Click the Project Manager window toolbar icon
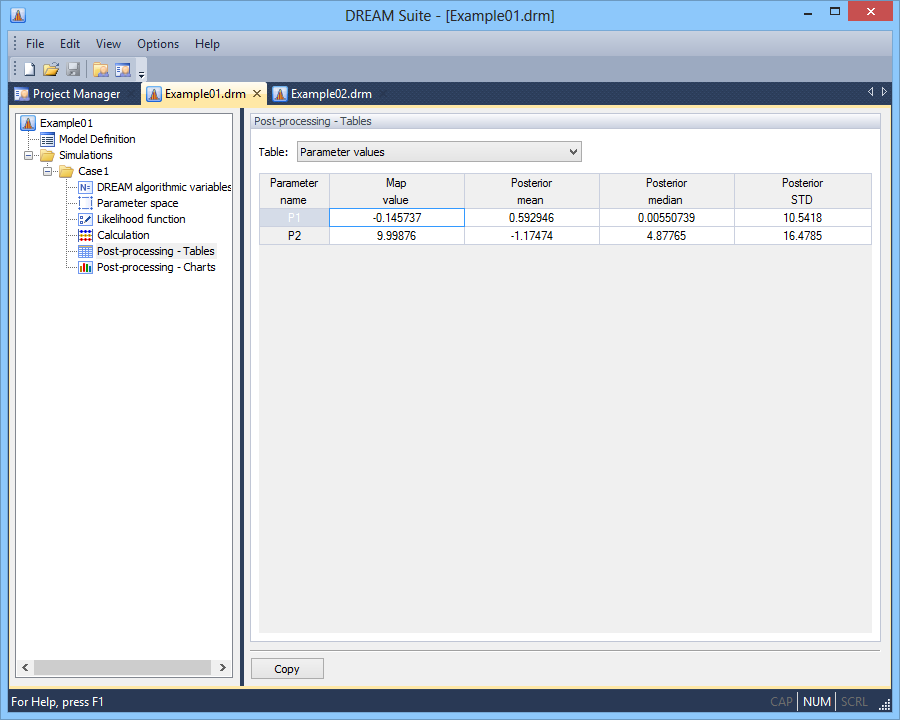The image size is (900, 720). point(123,69)
